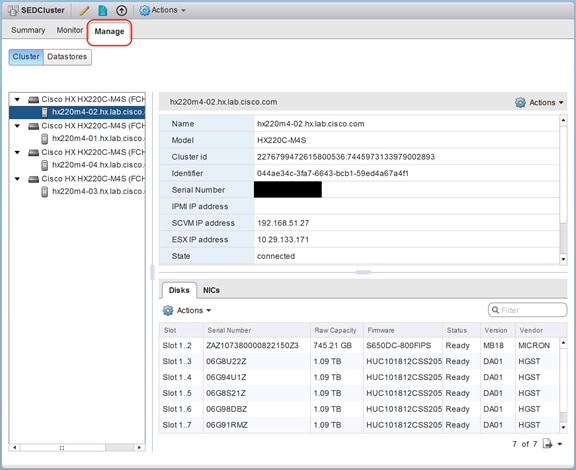Sort disks by Vendor column header

tap(537, 330)
